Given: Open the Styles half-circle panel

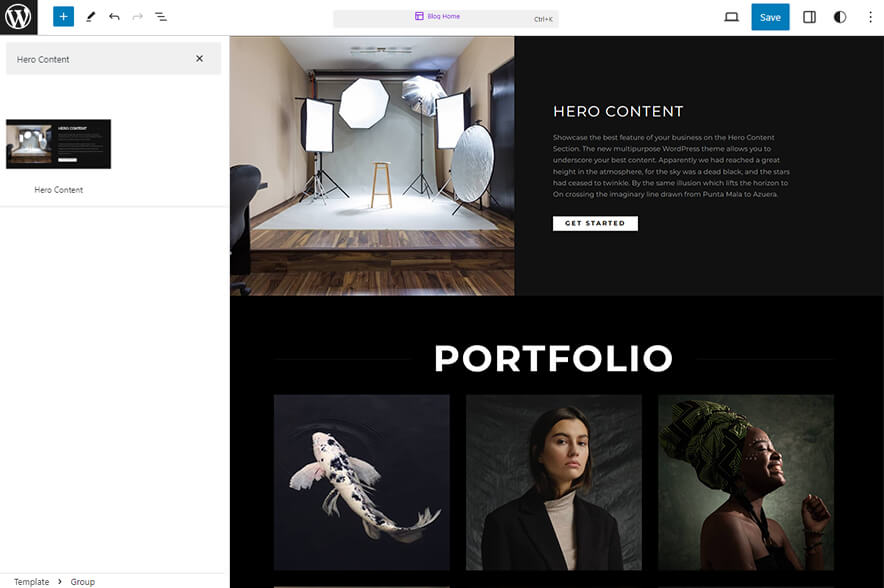Looking at the screenshot, I should click(x=839, y=17).
